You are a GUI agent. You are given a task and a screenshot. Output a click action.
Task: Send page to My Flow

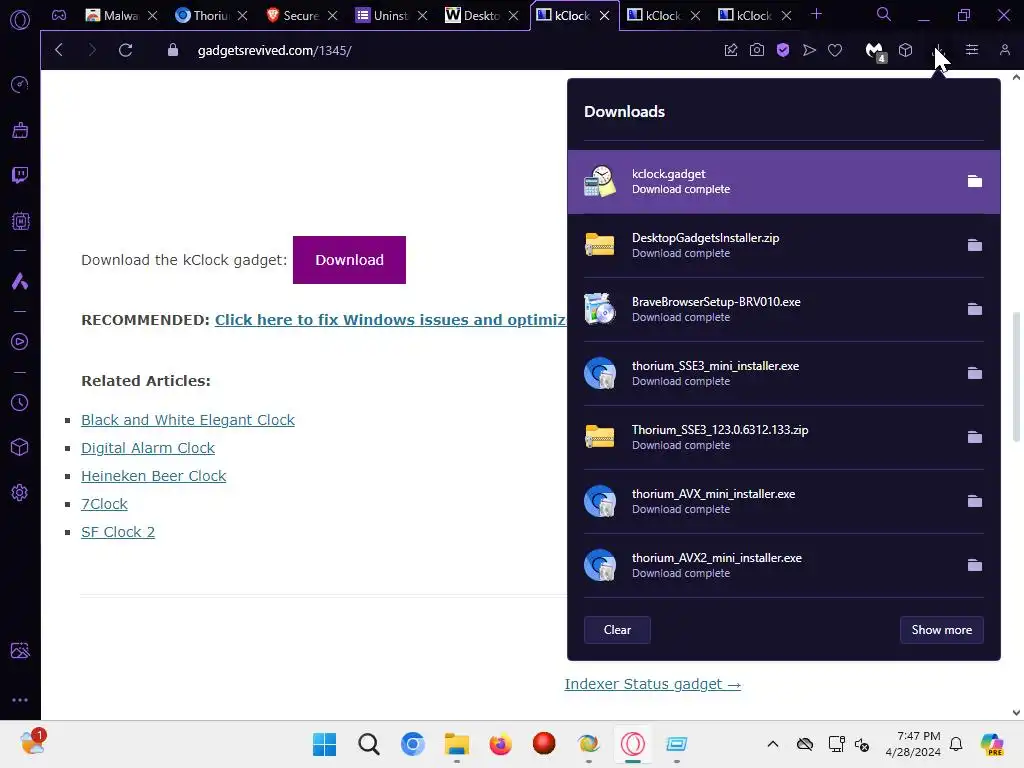tap(809, 50)
